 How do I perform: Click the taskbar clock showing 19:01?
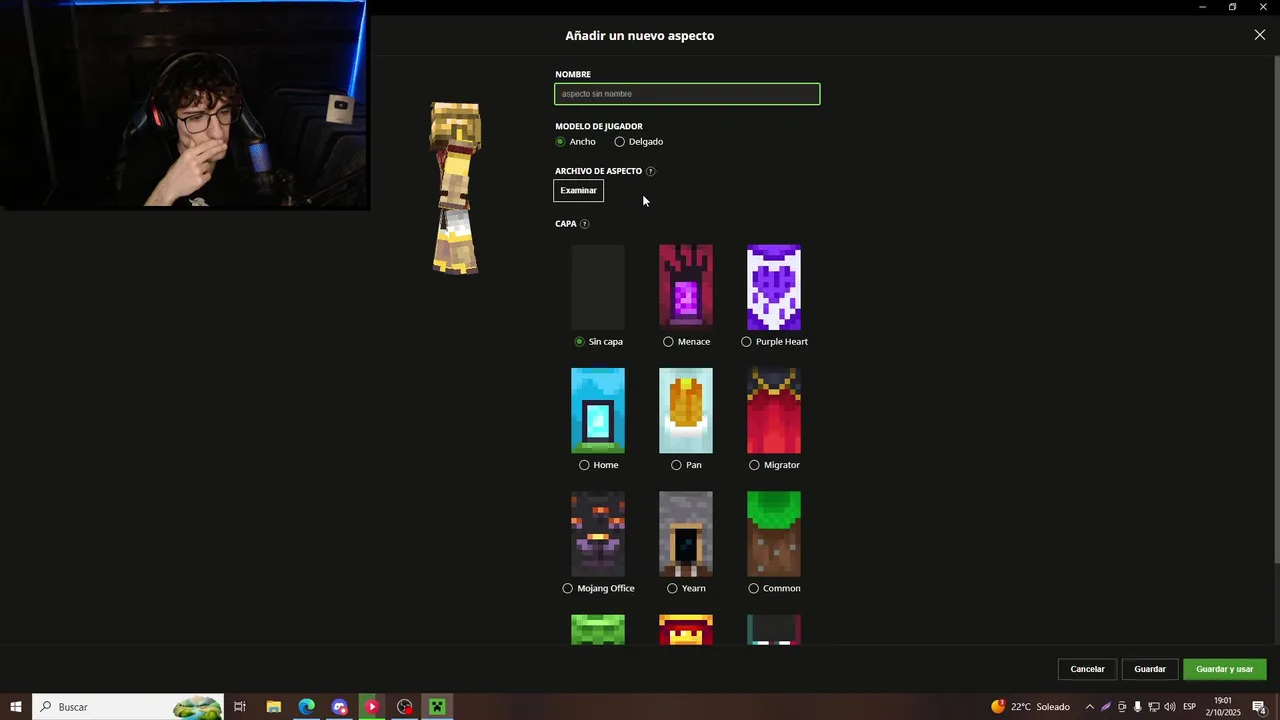click(x=1223, y=707)
